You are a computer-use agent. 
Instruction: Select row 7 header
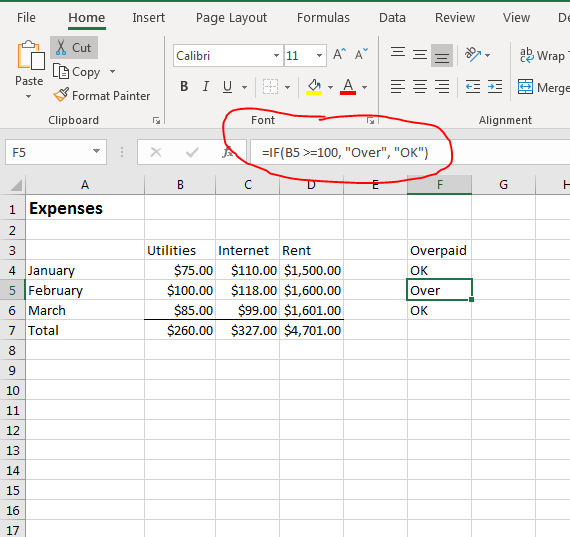click(12, 330)
